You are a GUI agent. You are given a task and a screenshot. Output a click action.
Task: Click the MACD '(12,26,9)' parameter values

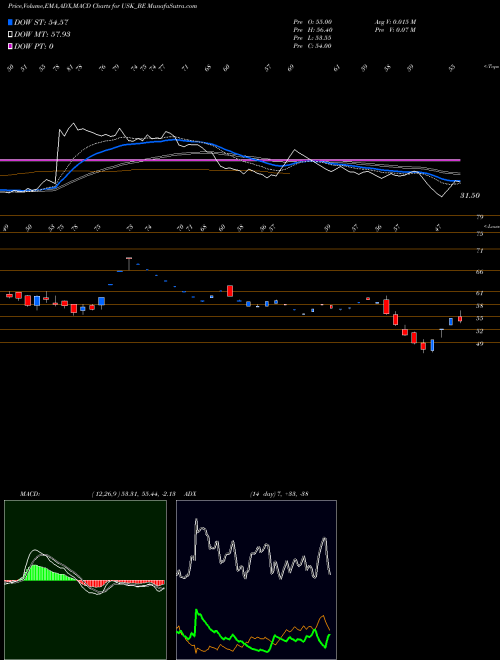pyautogui.click(x=136, y=494)
